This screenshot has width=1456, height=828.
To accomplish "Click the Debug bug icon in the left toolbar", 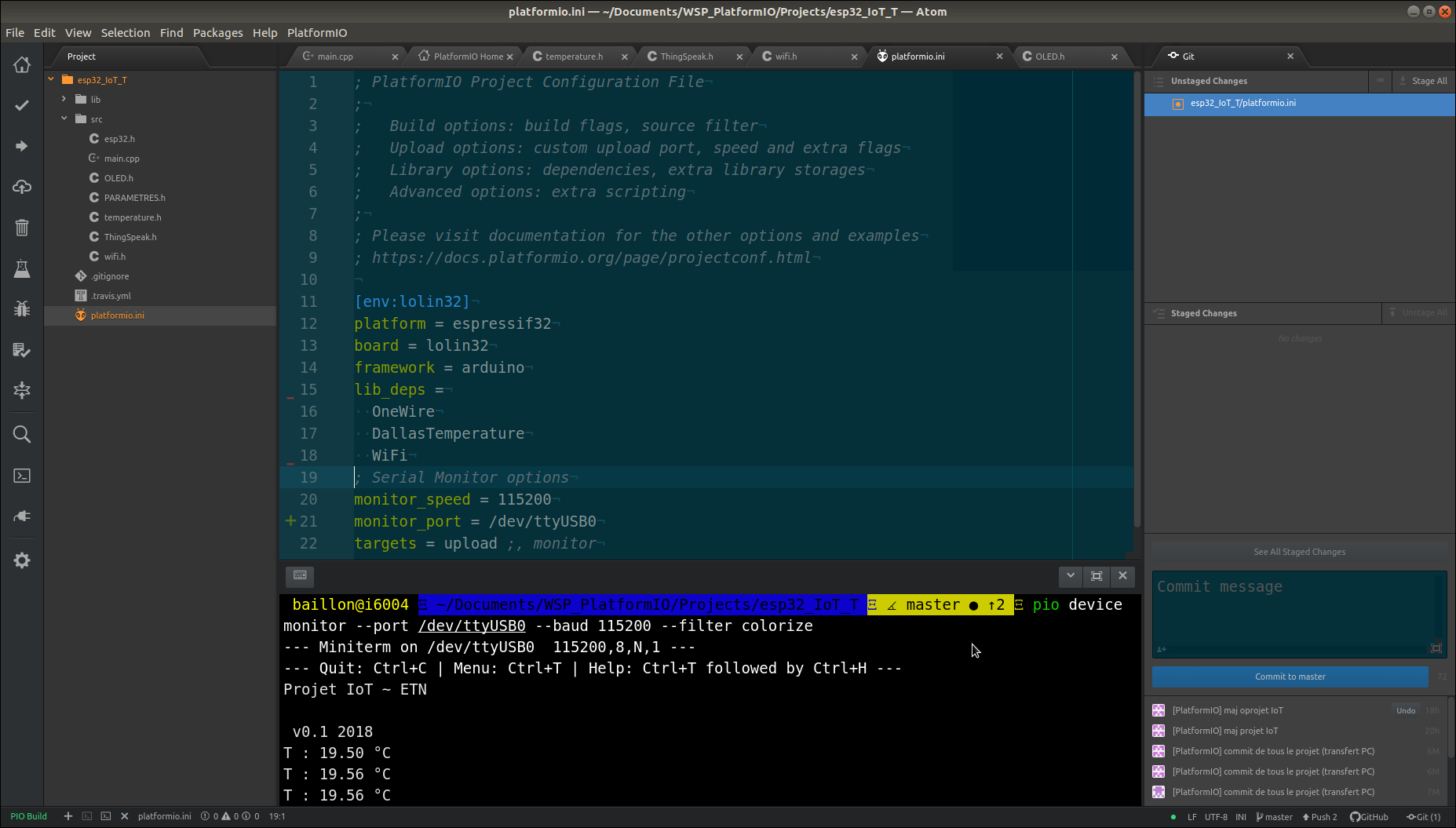I will [x=22, y=308].
